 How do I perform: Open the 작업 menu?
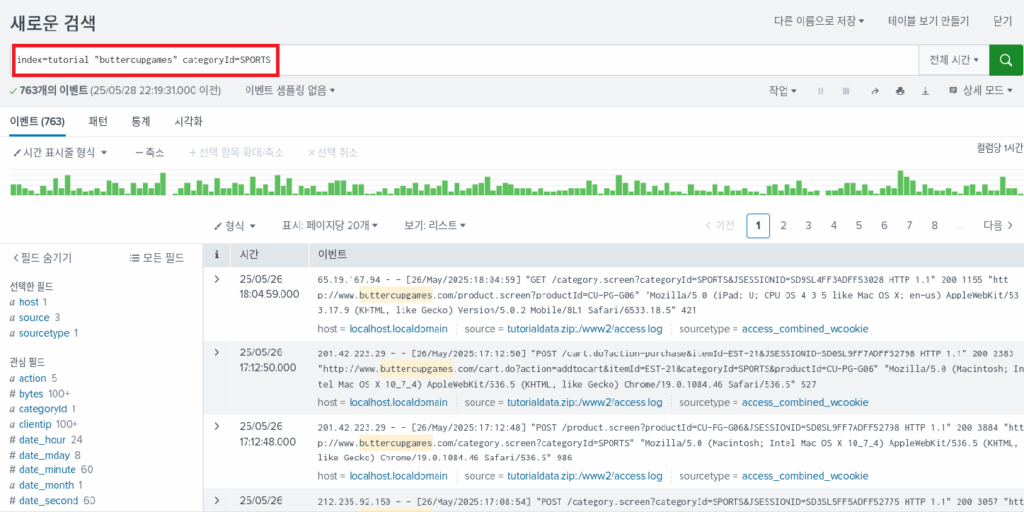click(782, 91)
